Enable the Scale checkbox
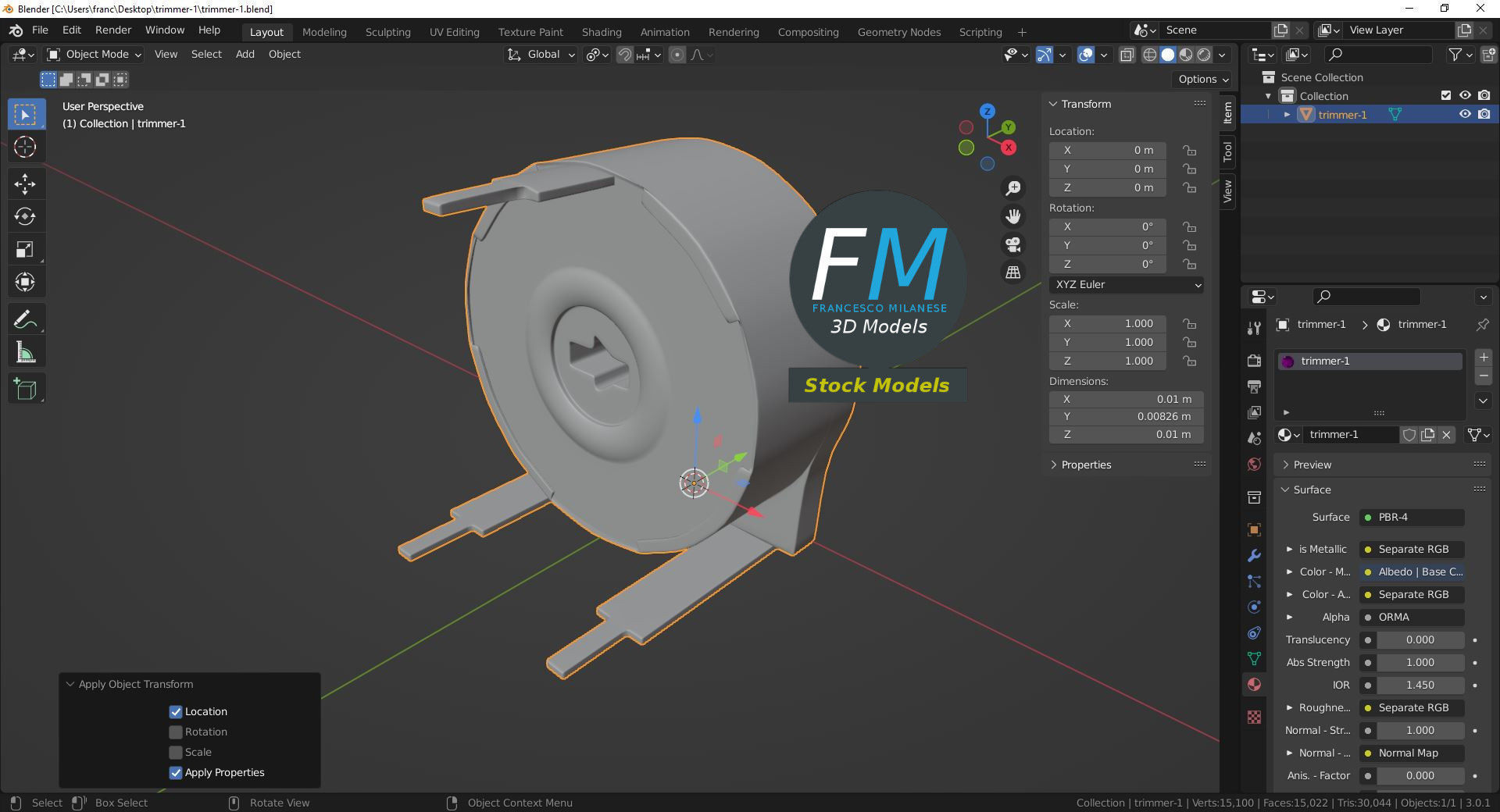Image resolution: width=1500 pixels, height=812 pixels. click(176, 752)
